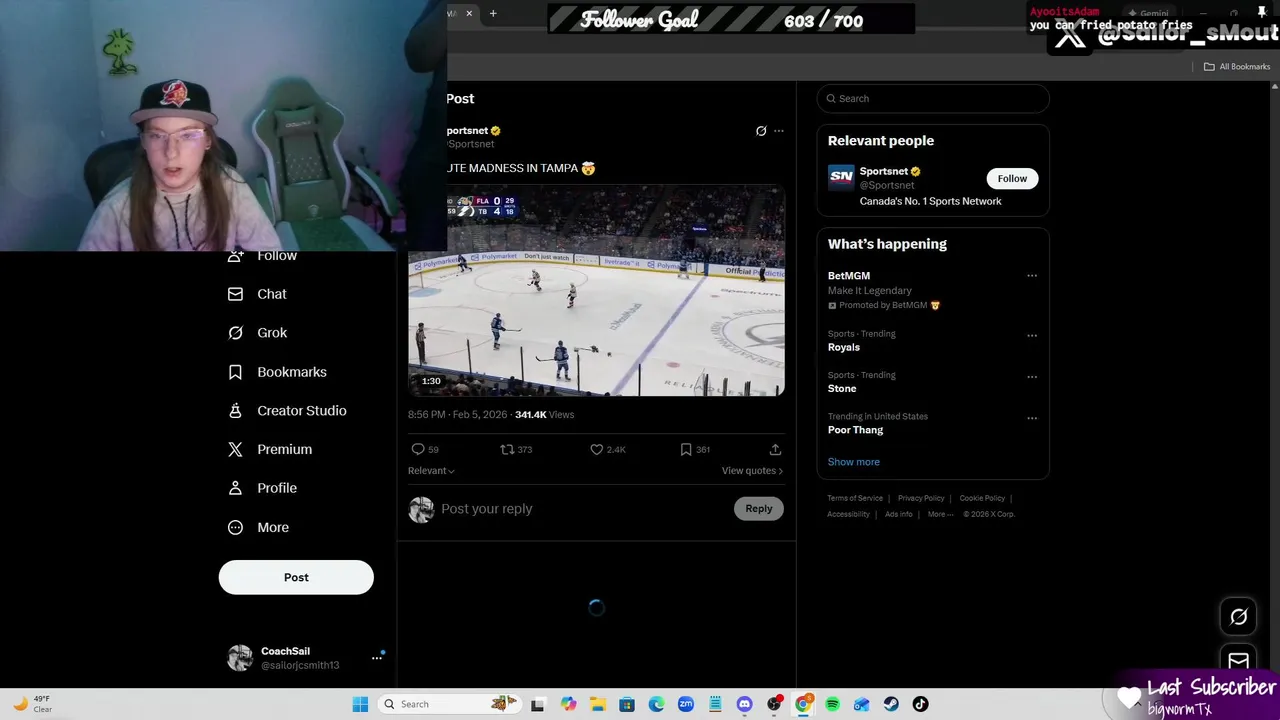Screen dimensions: 1280x720
Task: Open View quotes link
Action: click(752, 471)
